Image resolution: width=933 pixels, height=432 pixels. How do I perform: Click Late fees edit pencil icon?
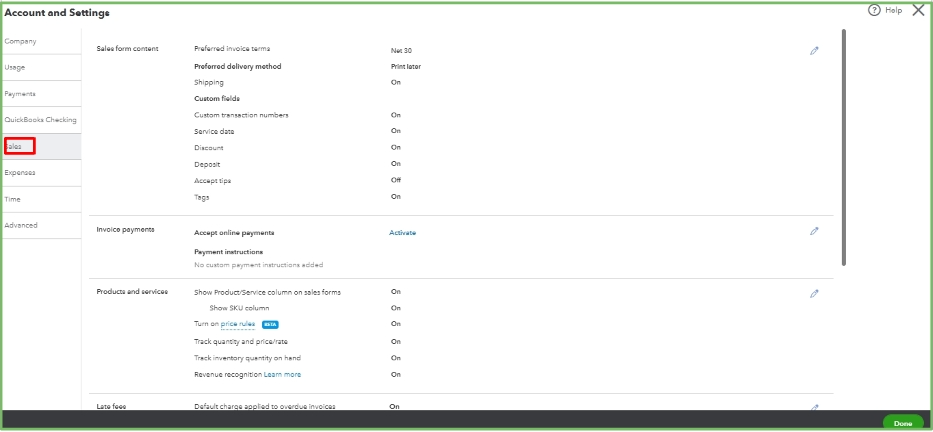point(814,407)
